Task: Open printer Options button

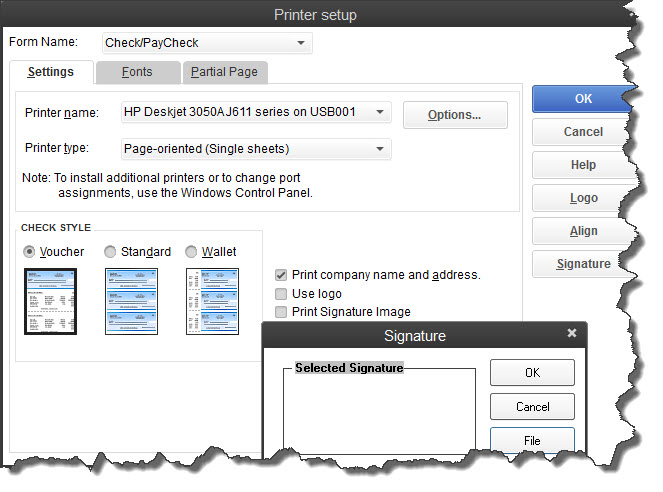Action: (x=454, y=115)
